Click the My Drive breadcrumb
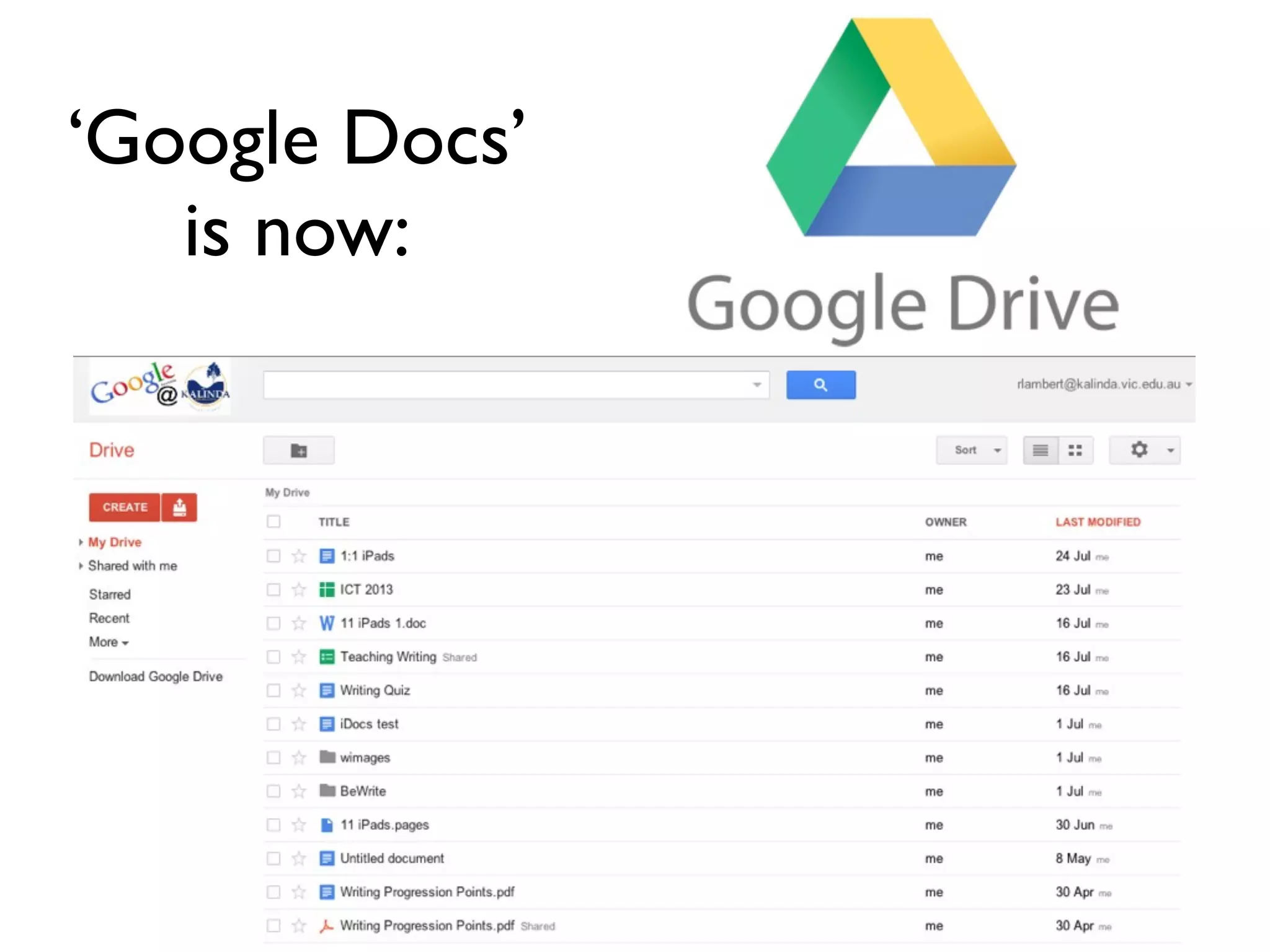 [287, 492]
